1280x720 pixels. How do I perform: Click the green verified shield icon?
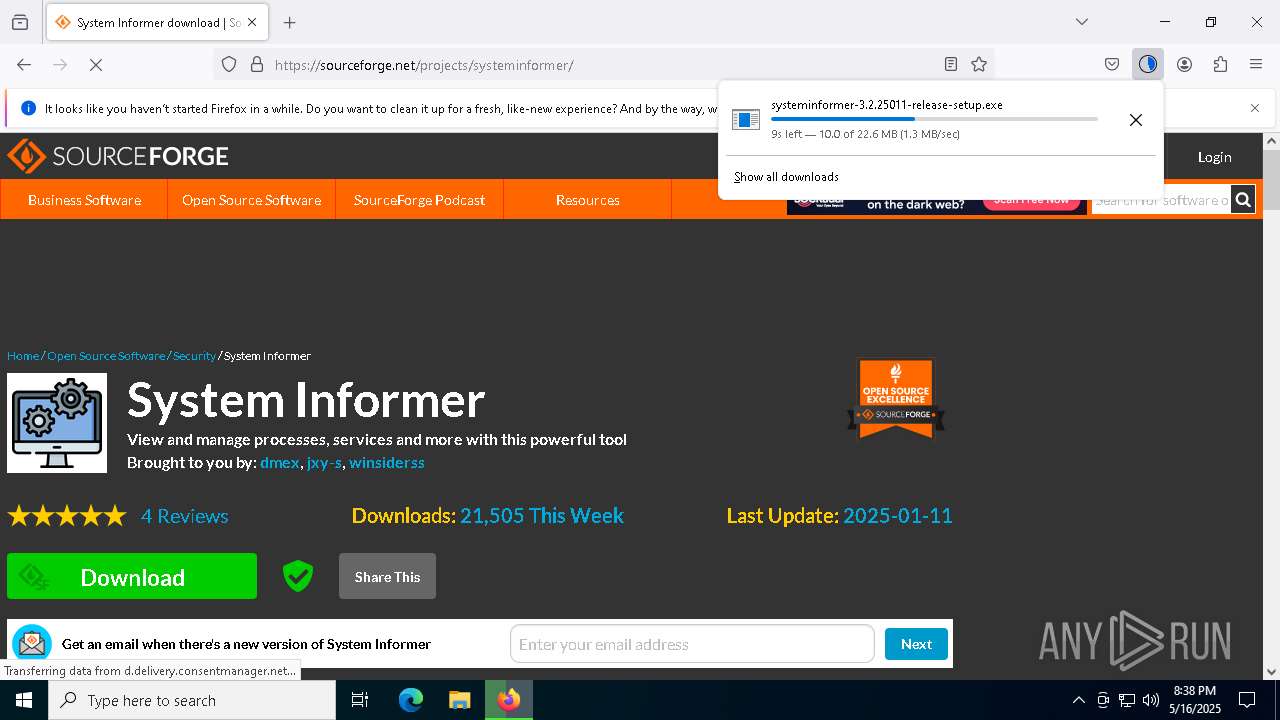298,576
